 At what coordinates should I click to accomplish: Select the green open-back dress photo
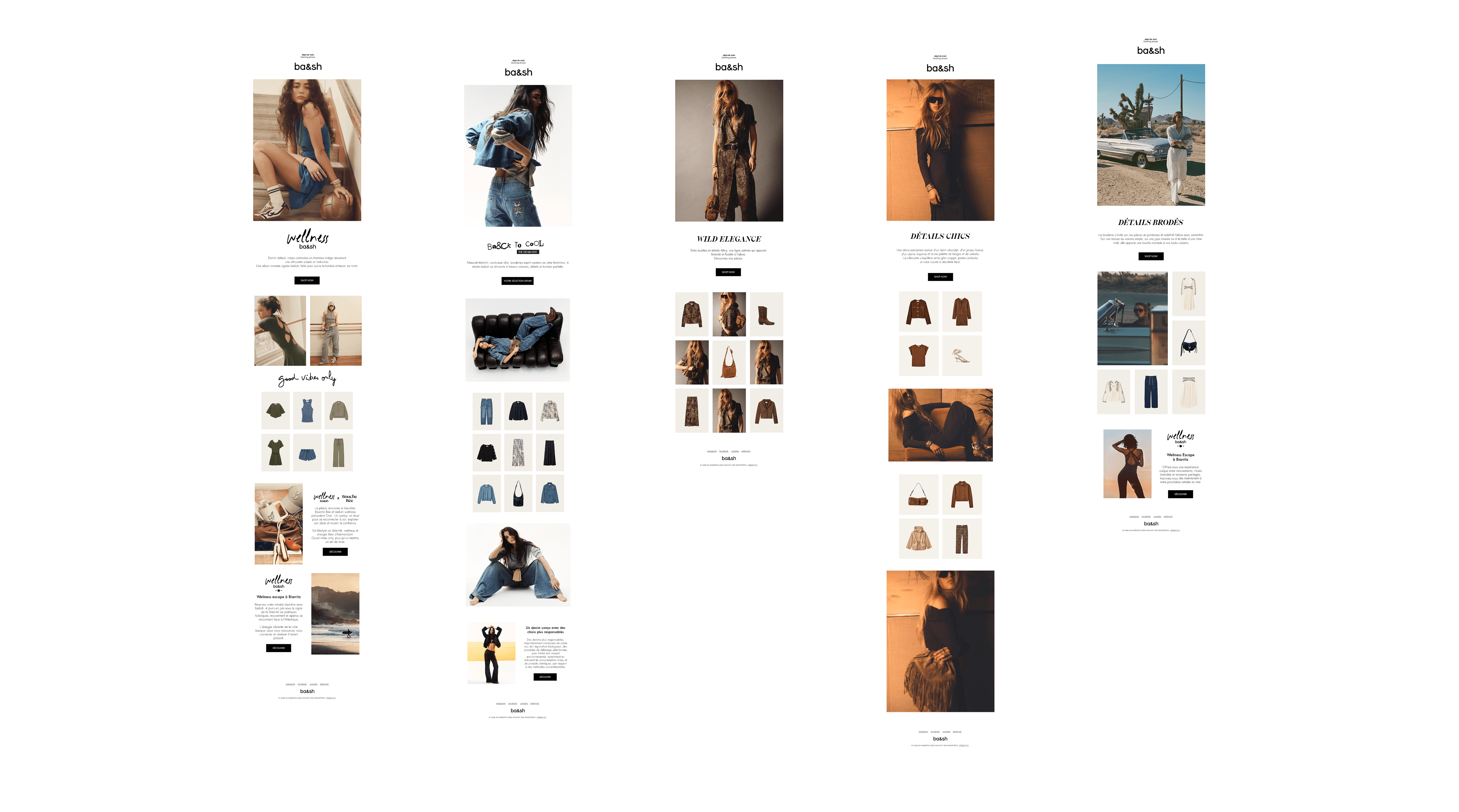tap(280, 331)
